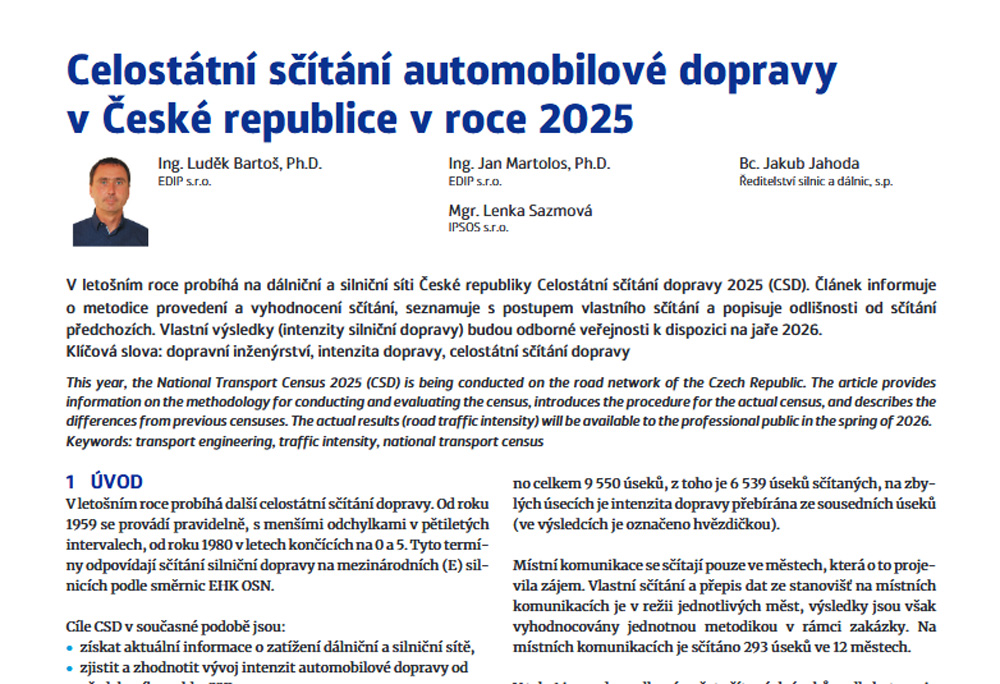
Task: Click the Czech abstract paragraph starting 'V letošním roce'
Action: (500, 311)
